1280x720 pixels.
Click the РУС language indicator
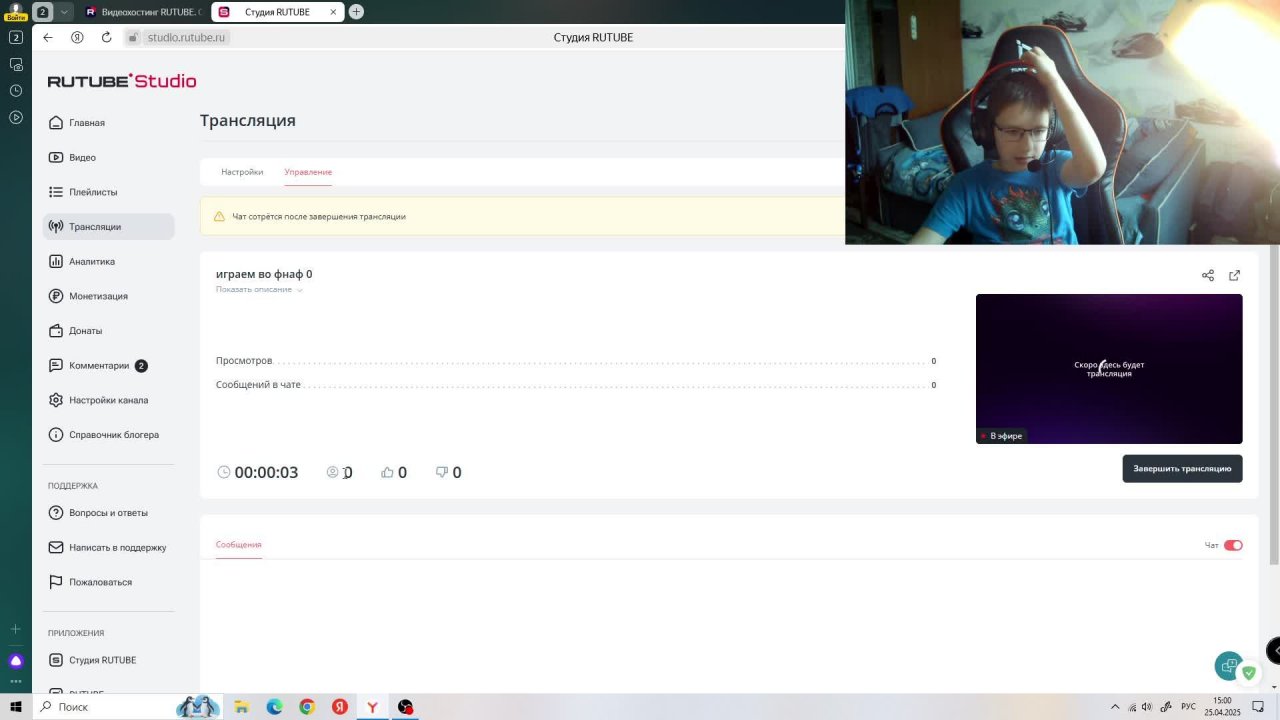tap(1189, 707)
